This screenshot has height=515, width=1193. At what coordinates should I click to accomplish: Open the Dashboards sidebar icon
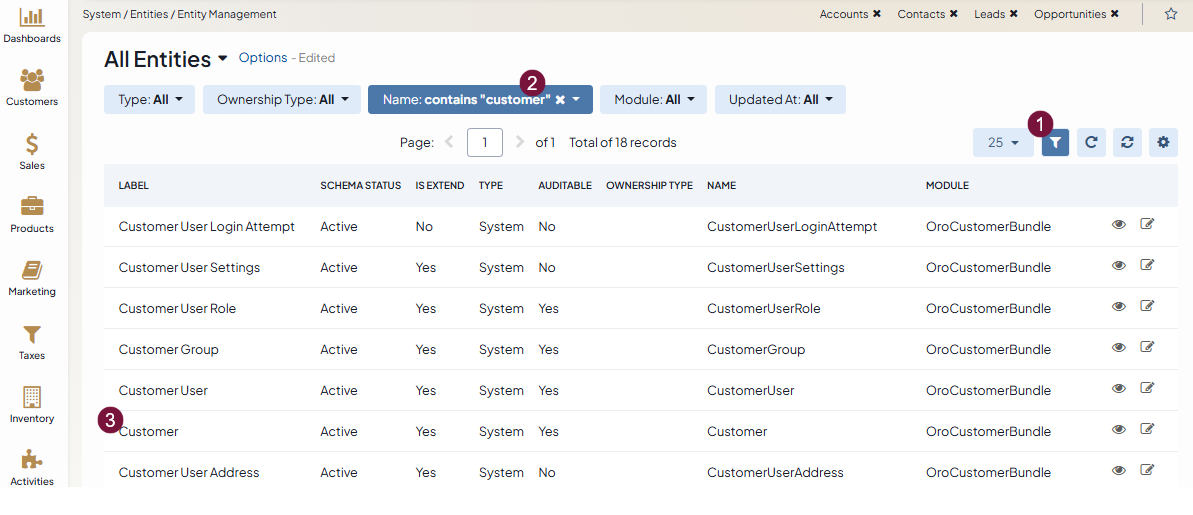tap(32, 18)
